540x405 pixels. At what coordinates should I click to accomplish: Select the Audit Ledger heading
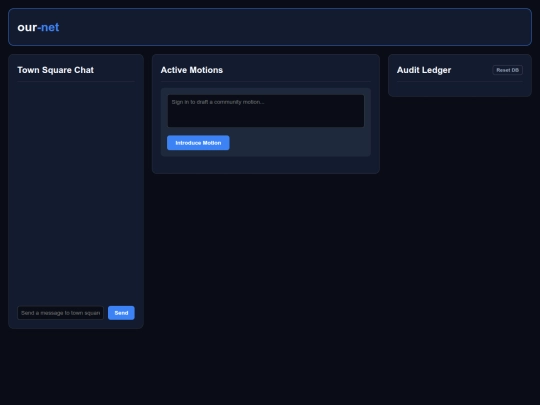(424, 70)
